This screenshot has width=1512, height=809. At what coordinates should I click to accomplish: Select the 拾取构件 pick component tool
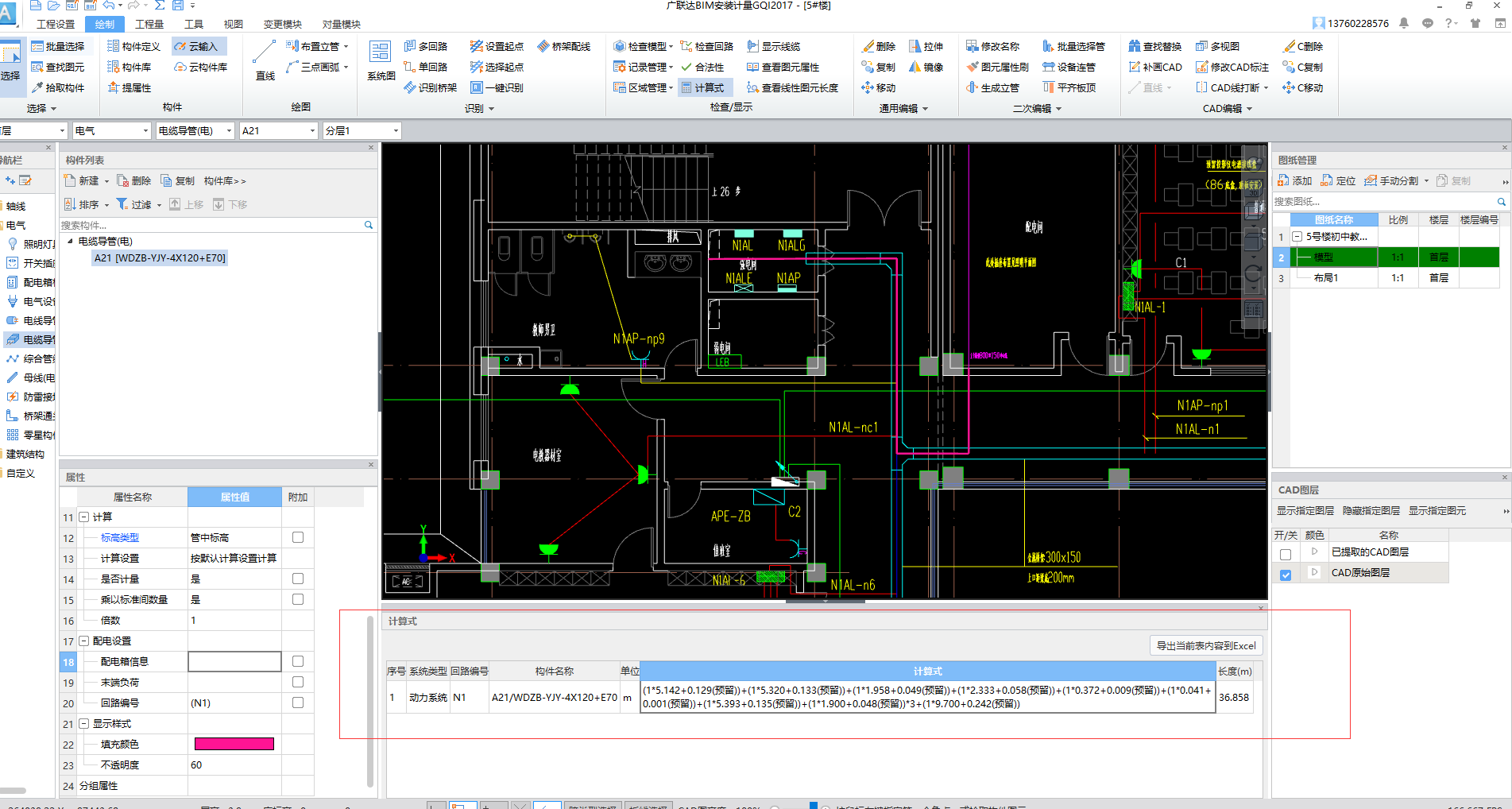tap(57, 87)
